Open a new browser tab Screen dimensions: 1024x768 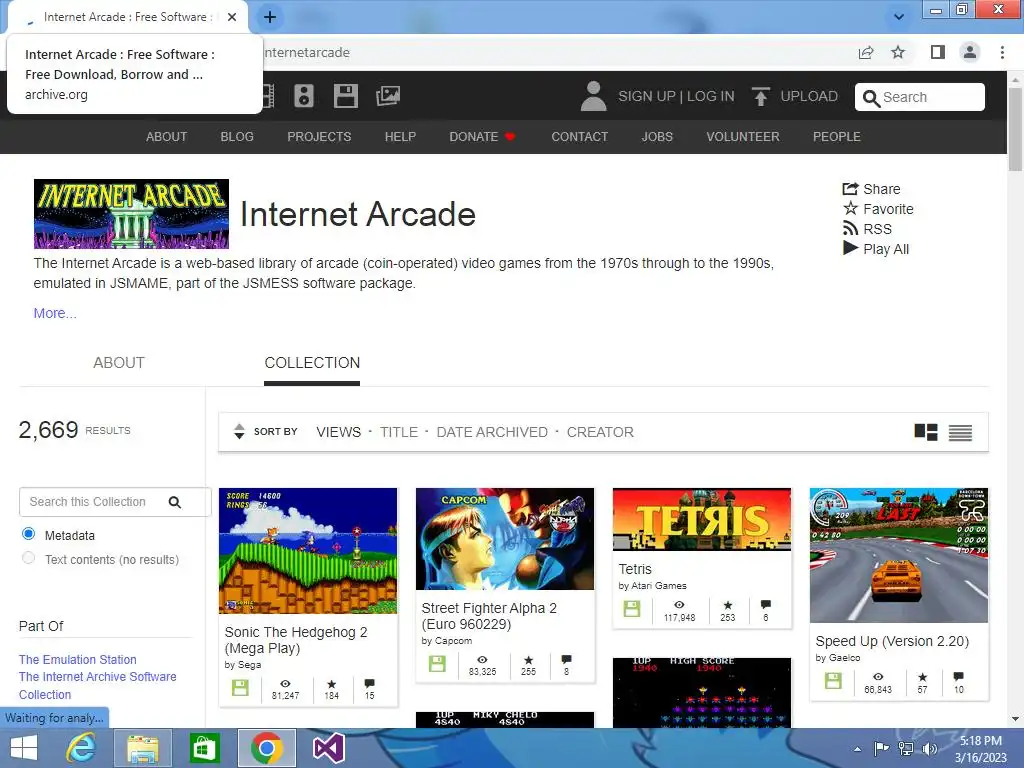coord(270,17)
